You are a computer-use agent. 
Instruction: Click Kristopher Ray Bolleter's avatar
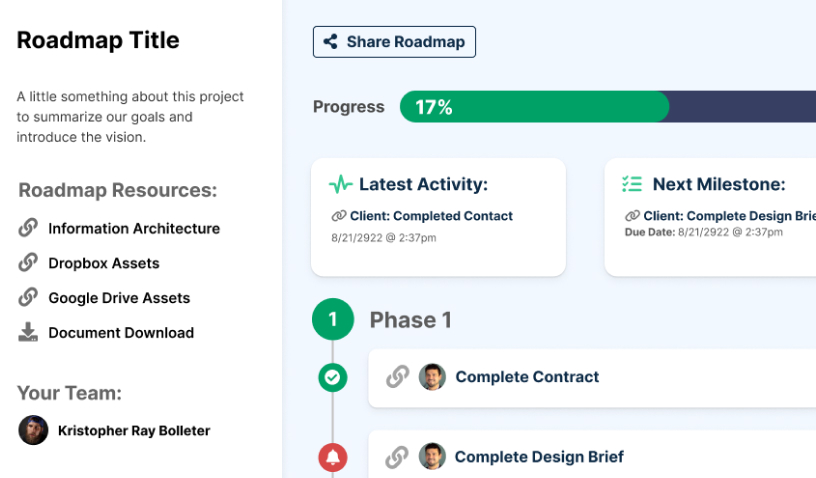tap(33, 430)
